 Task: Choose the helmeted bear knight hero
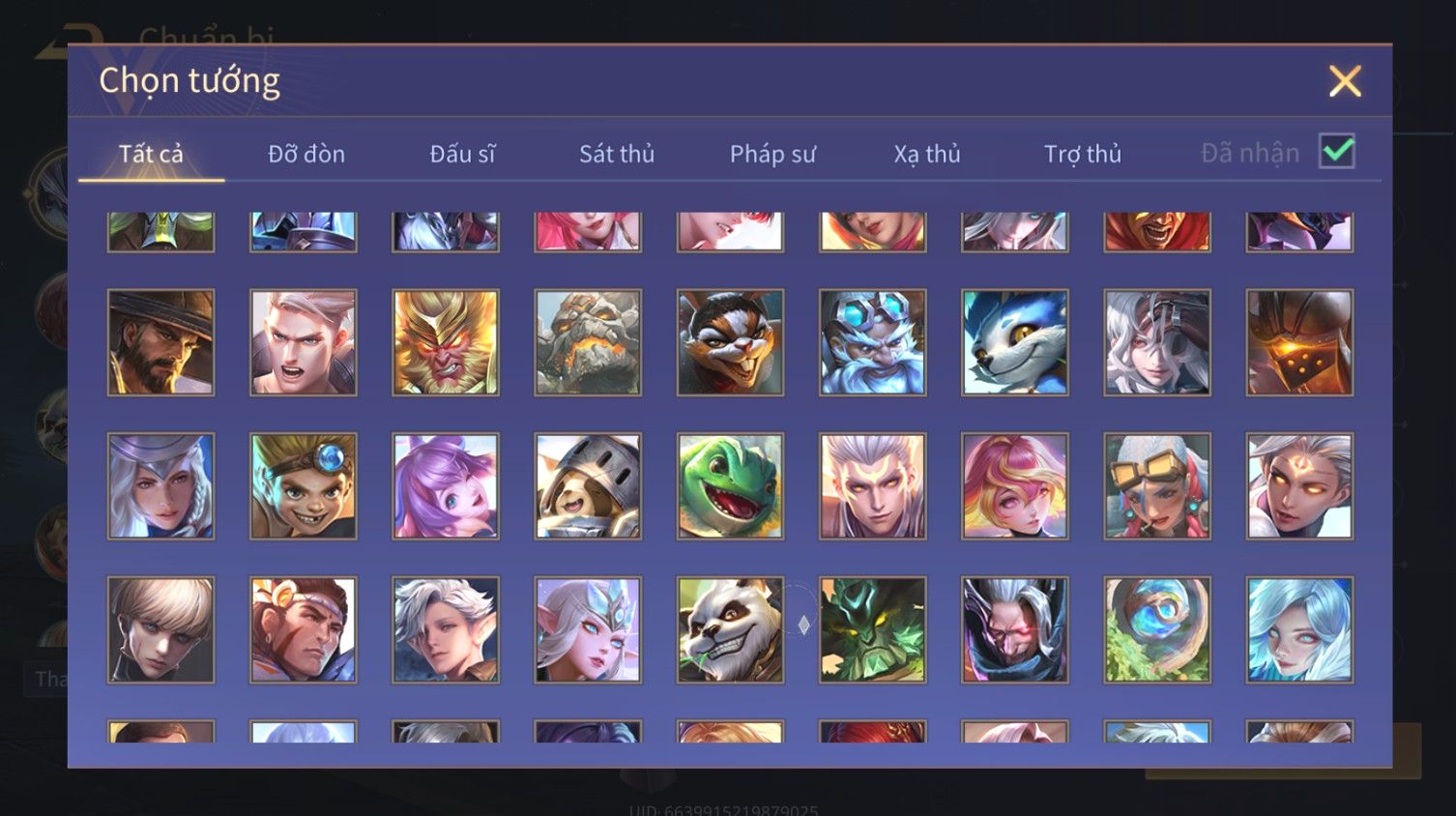588,486
